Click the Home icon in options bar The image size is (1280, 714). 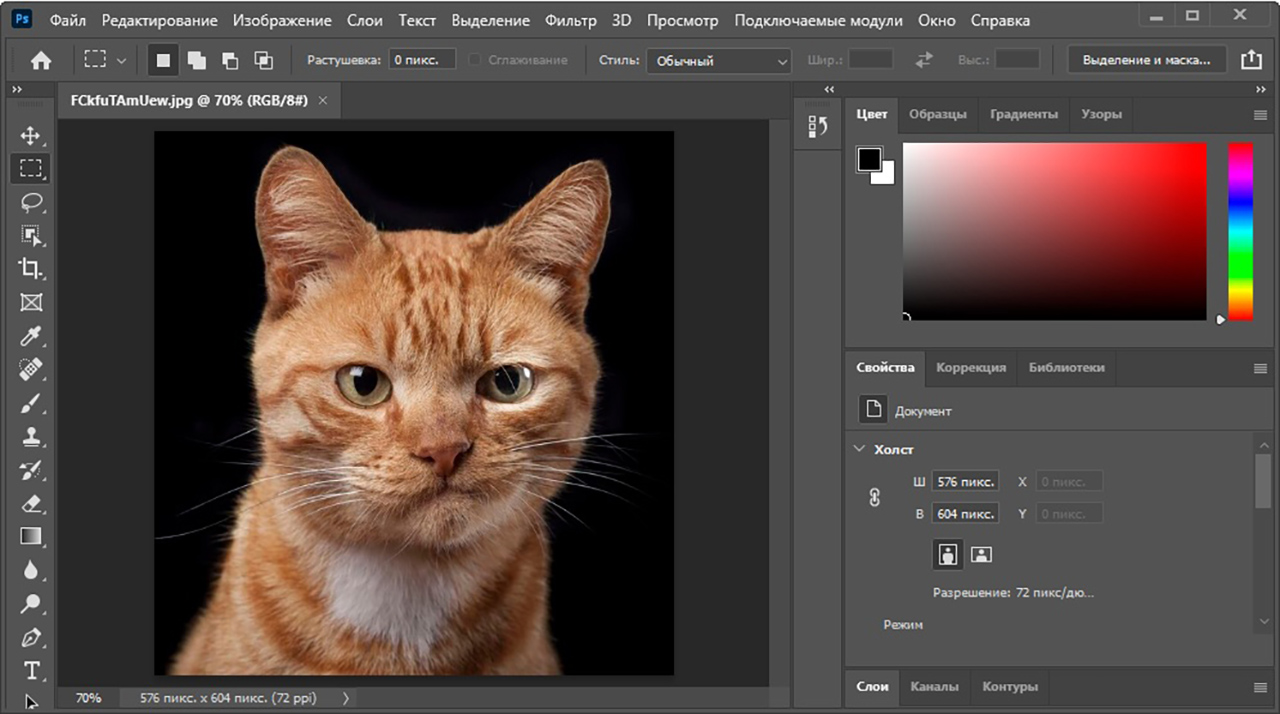41,60
